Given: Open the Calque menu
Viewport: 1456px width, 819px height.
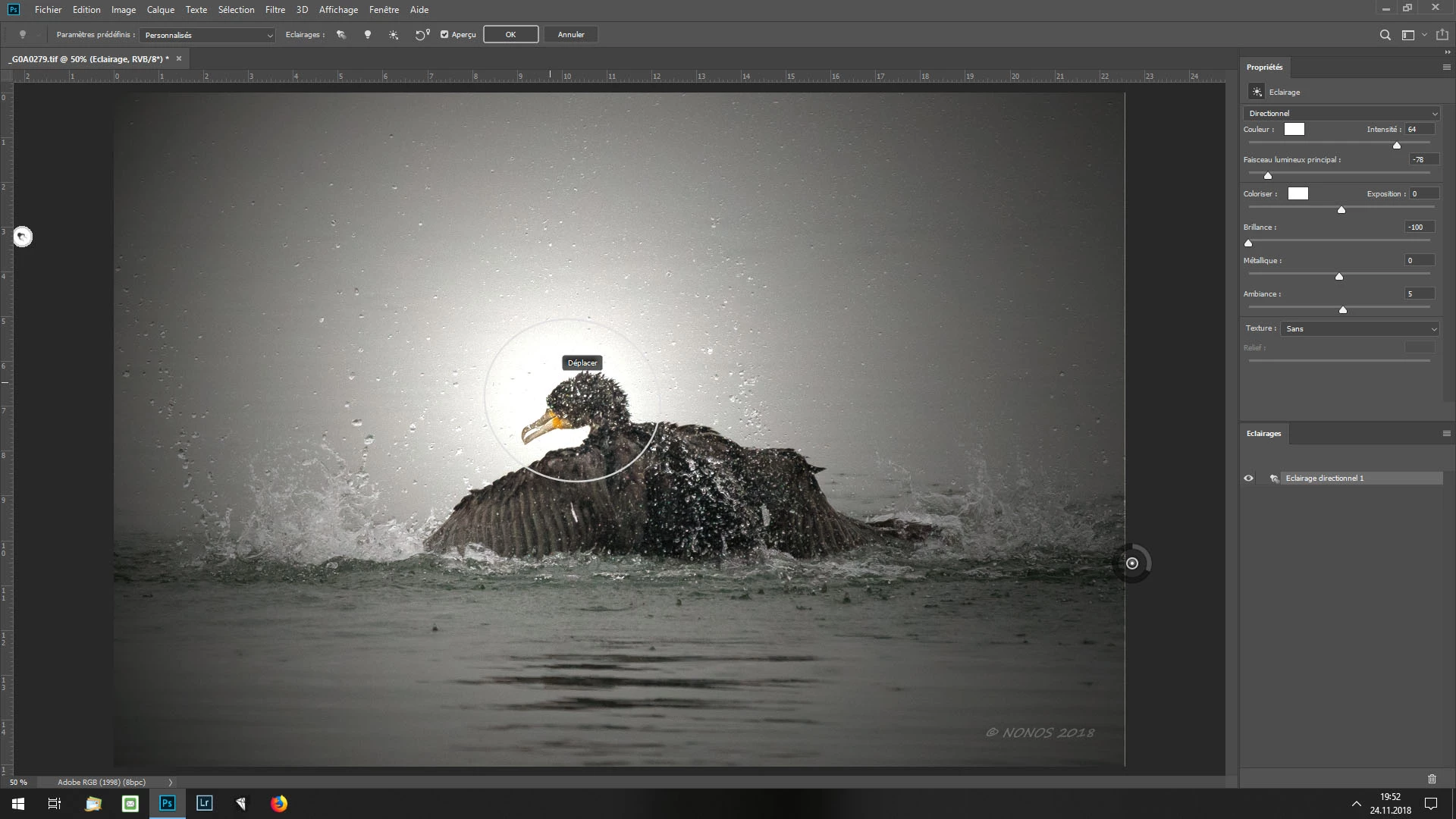Looking at the screenshot, I should (x=160, y=10).
